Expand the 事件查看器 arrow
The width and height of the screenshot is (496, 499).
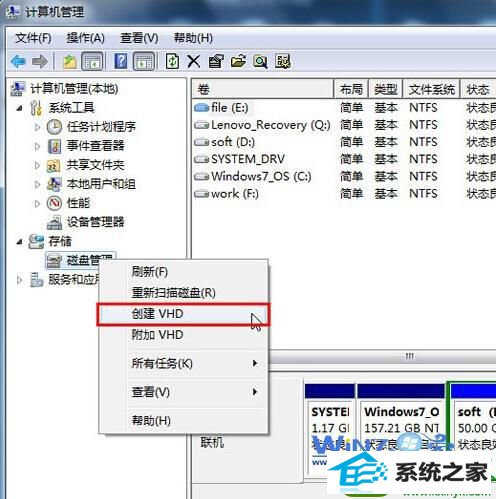(x=37, y=146)
